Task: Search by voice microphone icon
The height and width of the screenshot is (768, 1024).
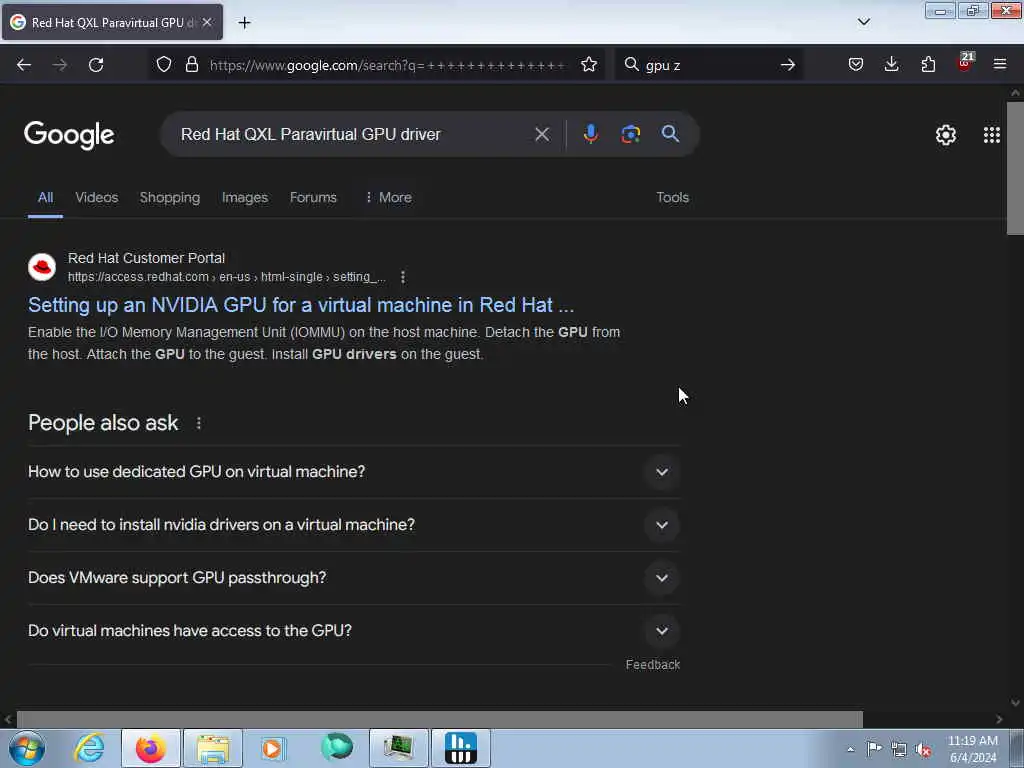Action: click(590, 135)
